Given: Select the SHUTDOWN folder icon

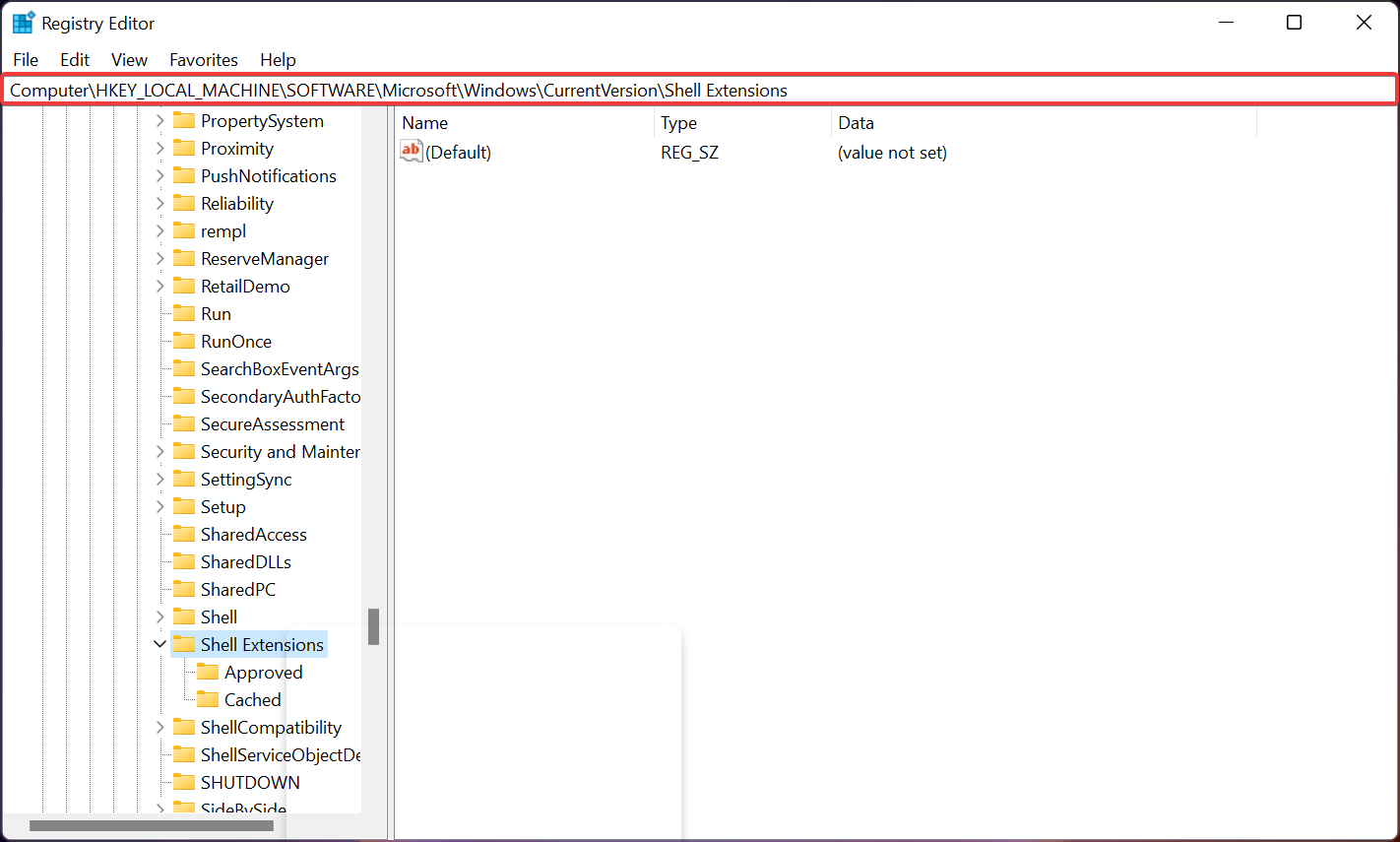Looking at the screenshot, I should click(x=184, y=782).
